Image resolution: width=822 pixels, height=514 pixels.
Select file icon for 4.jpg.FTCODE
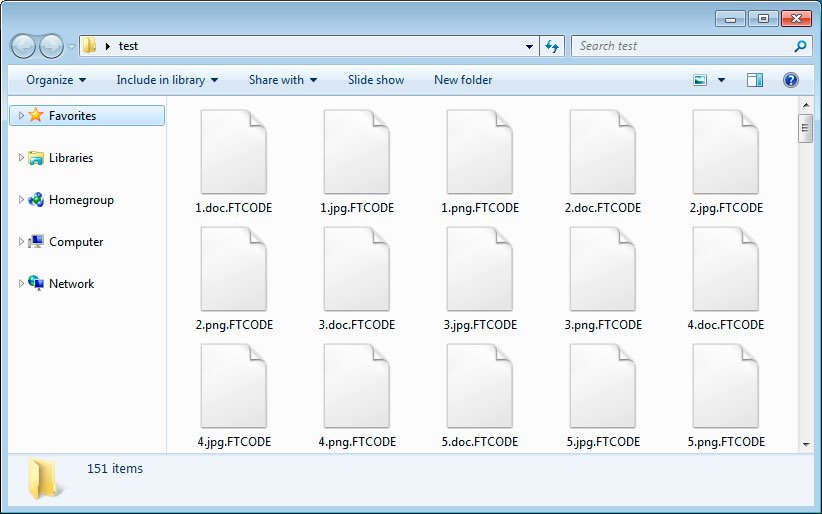(234, 386)
